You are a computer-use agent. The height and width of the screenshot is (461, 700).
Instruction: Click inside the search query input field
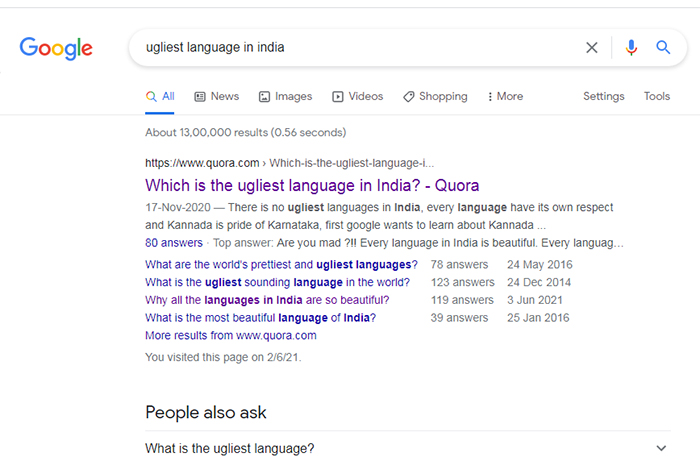click(x=350, y=47)
